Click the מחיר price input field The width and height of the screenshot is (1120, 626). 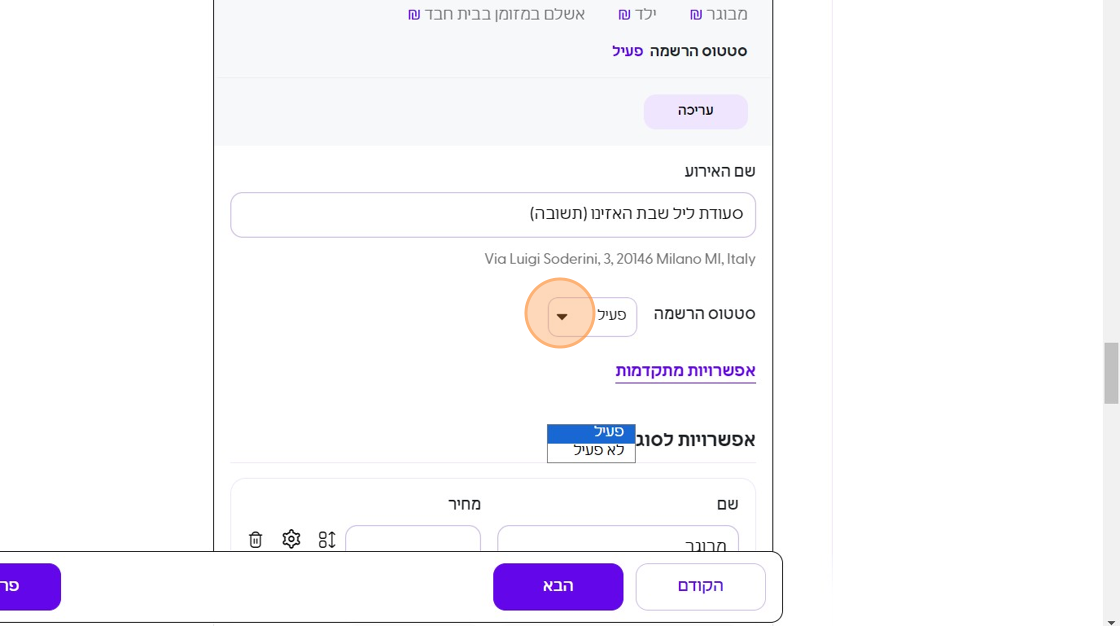point(412,540)
